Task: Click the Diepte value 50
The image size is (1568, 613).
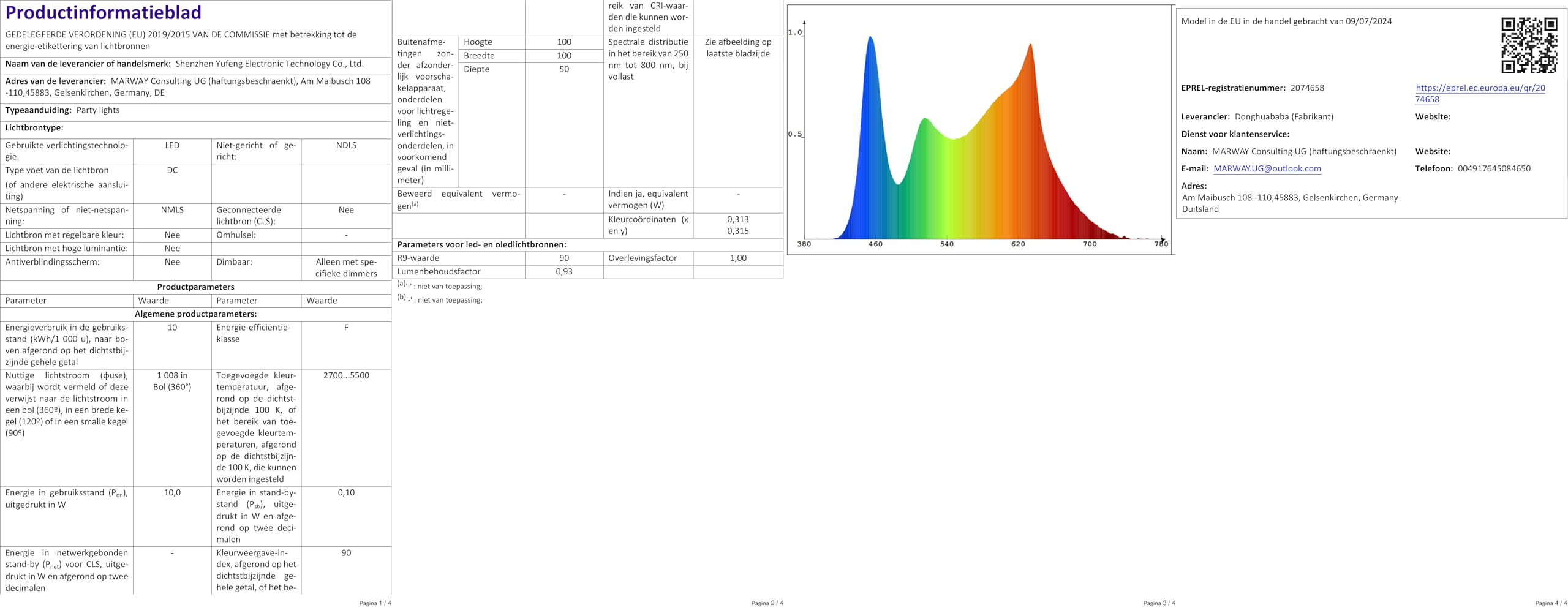Action: click(564, 69)
